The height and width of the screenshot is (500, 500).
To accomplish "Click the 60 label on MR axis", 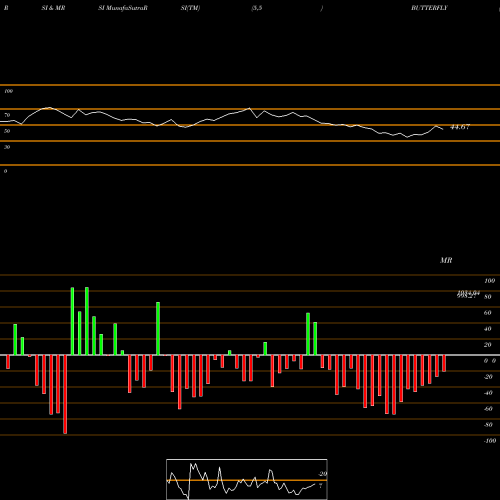I will pos(488,313).
